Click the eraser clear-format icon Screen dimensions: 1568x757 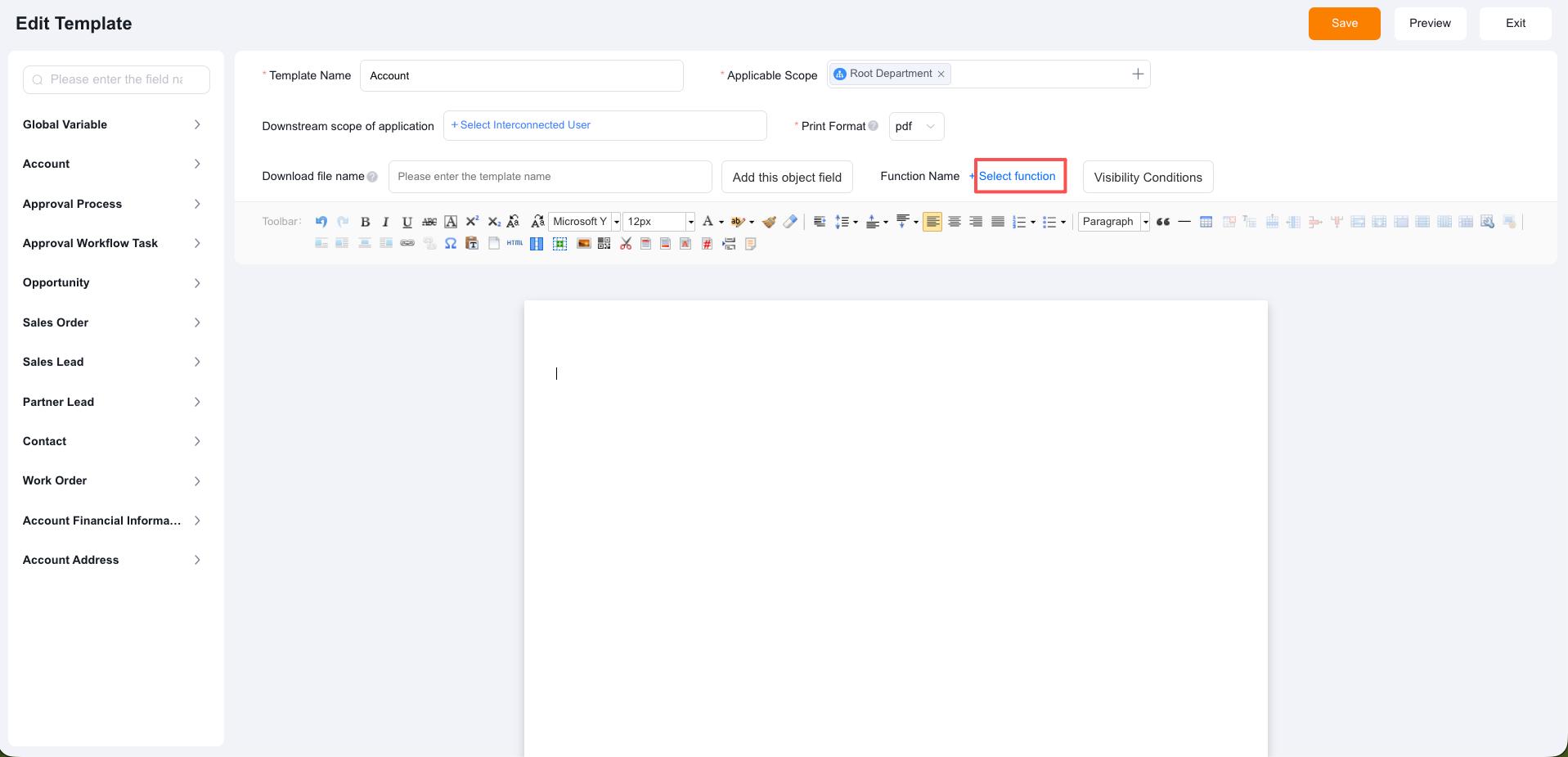(x=790, y=222)
